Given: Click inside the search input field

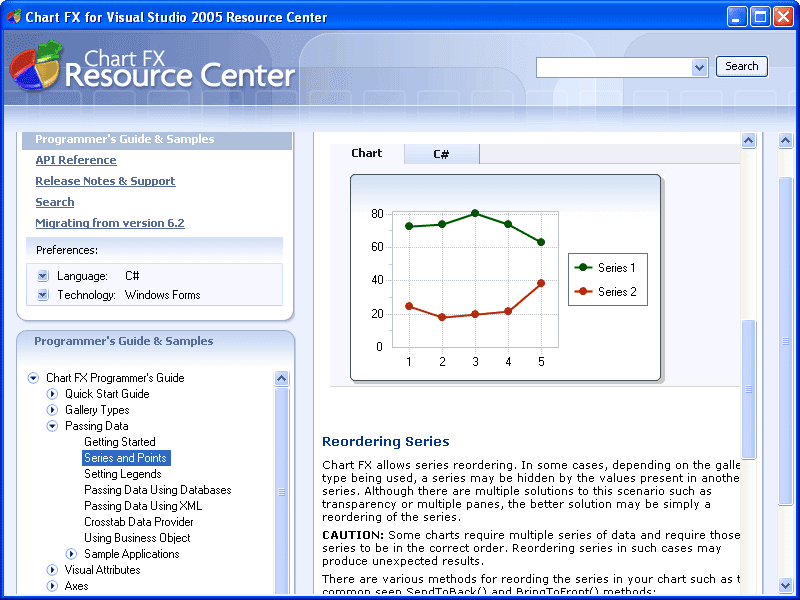Looking at the screenshot, I should coord(614,67).
